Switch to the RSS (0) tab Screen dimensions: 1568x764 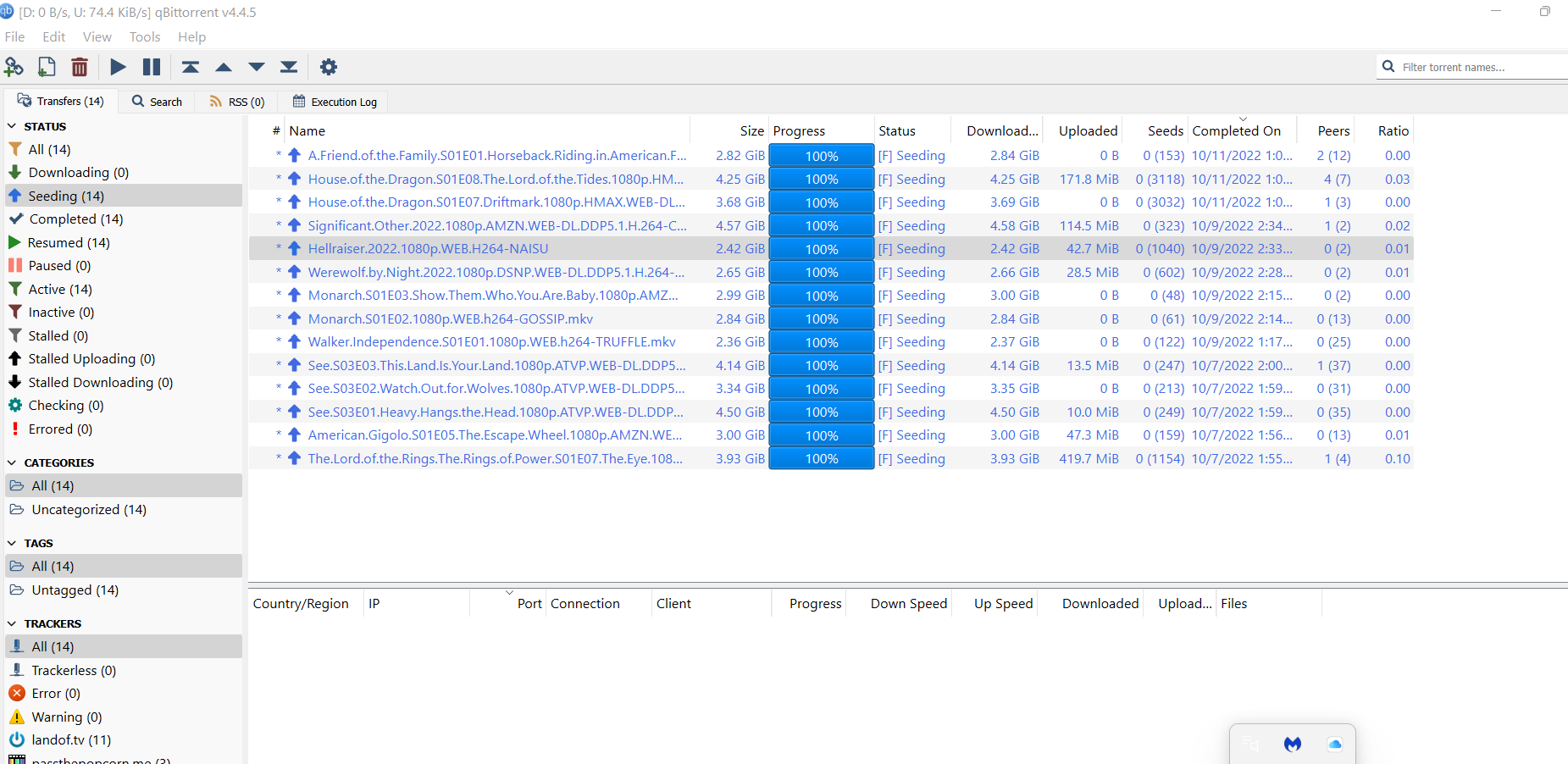(237, 102)
